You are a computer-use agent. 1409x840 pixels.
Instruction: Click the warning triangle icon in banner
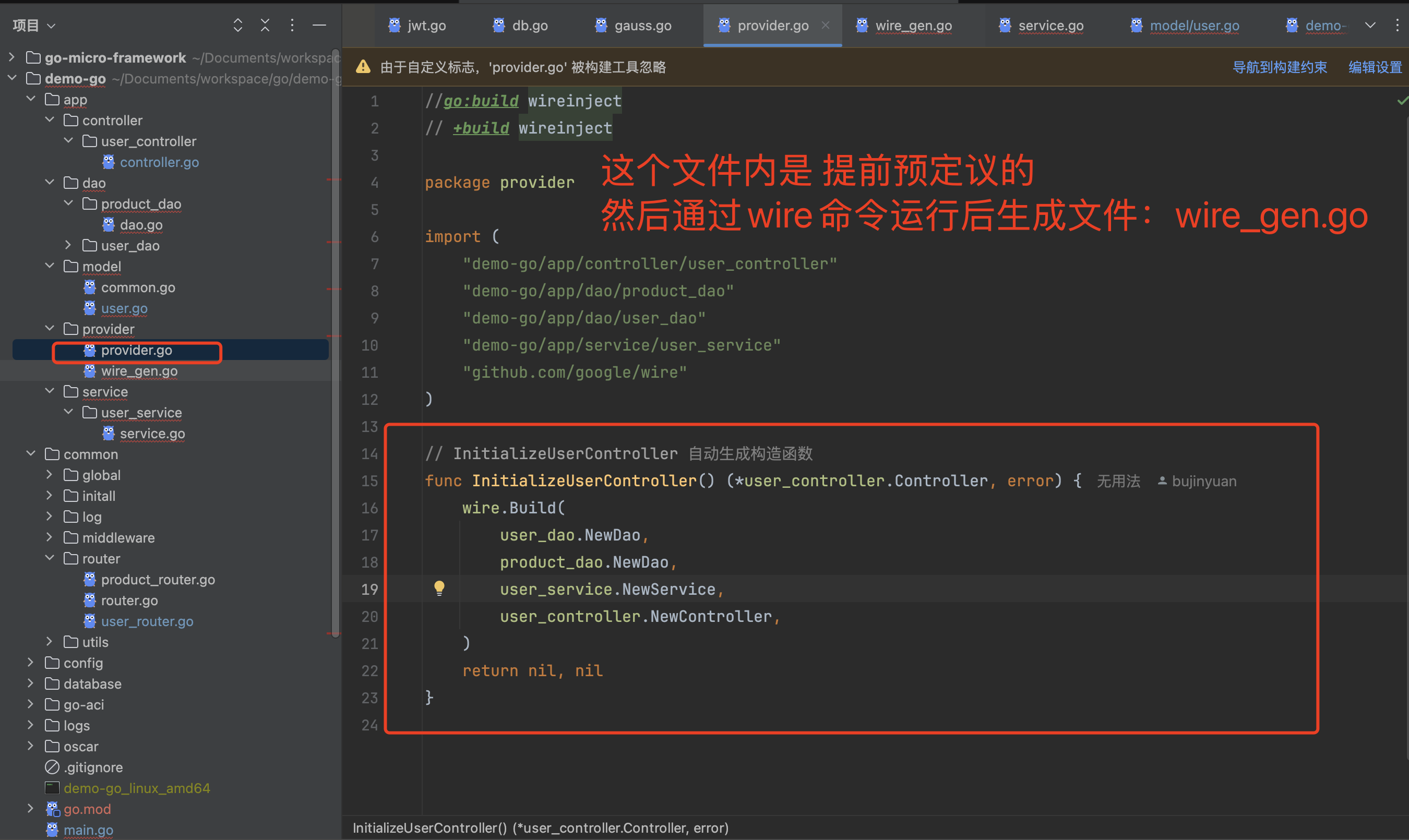[x=363, y=67]
